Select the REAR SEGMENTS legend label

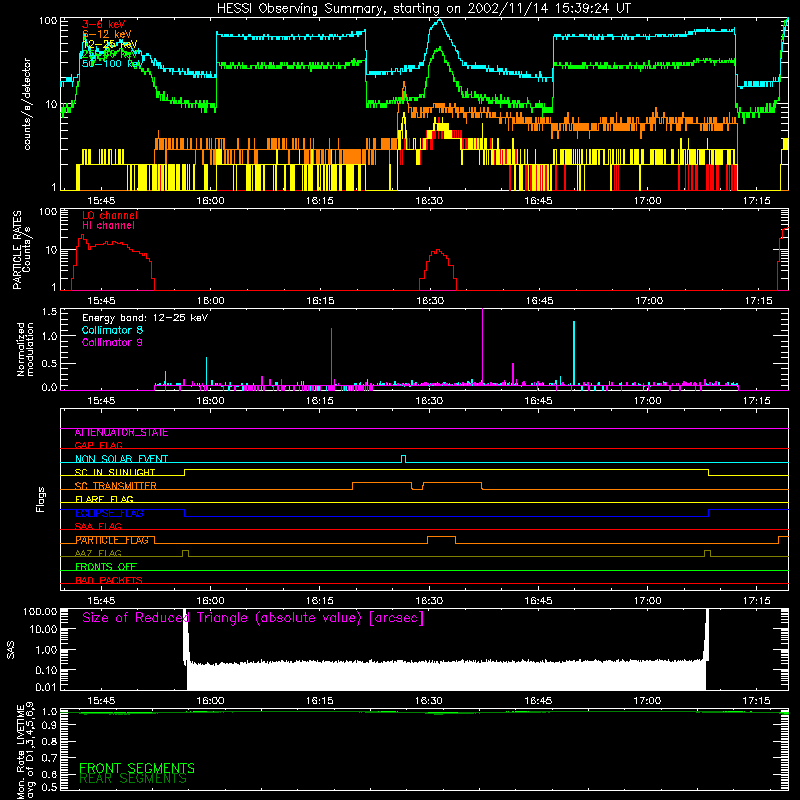coord(133,779)
